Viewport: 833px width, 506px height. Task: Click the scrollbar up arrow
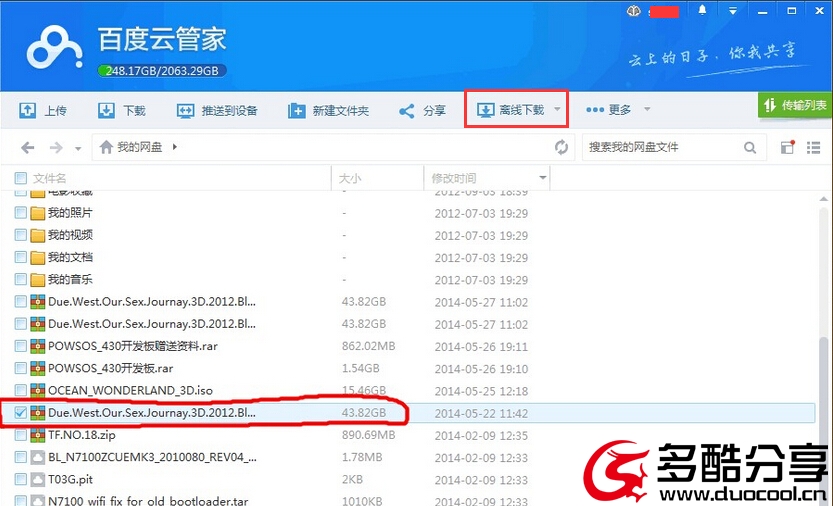point(823,199)
